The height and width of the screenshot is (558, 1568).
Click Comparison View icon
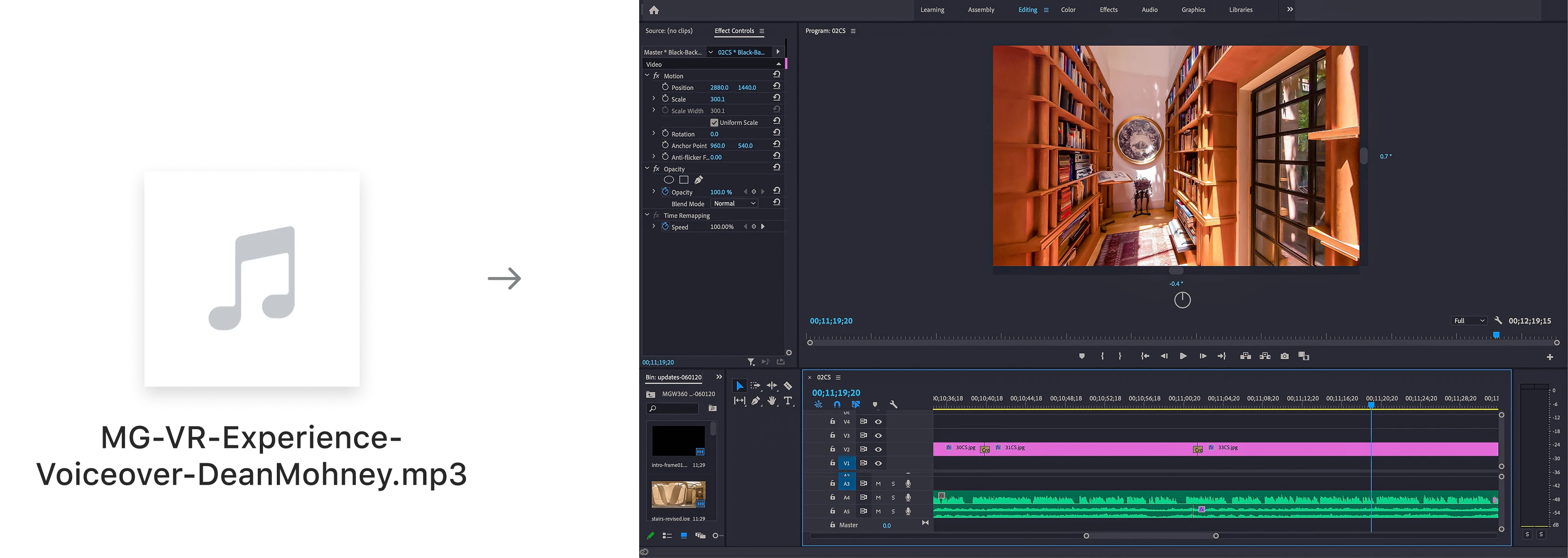pos(1304,356)
